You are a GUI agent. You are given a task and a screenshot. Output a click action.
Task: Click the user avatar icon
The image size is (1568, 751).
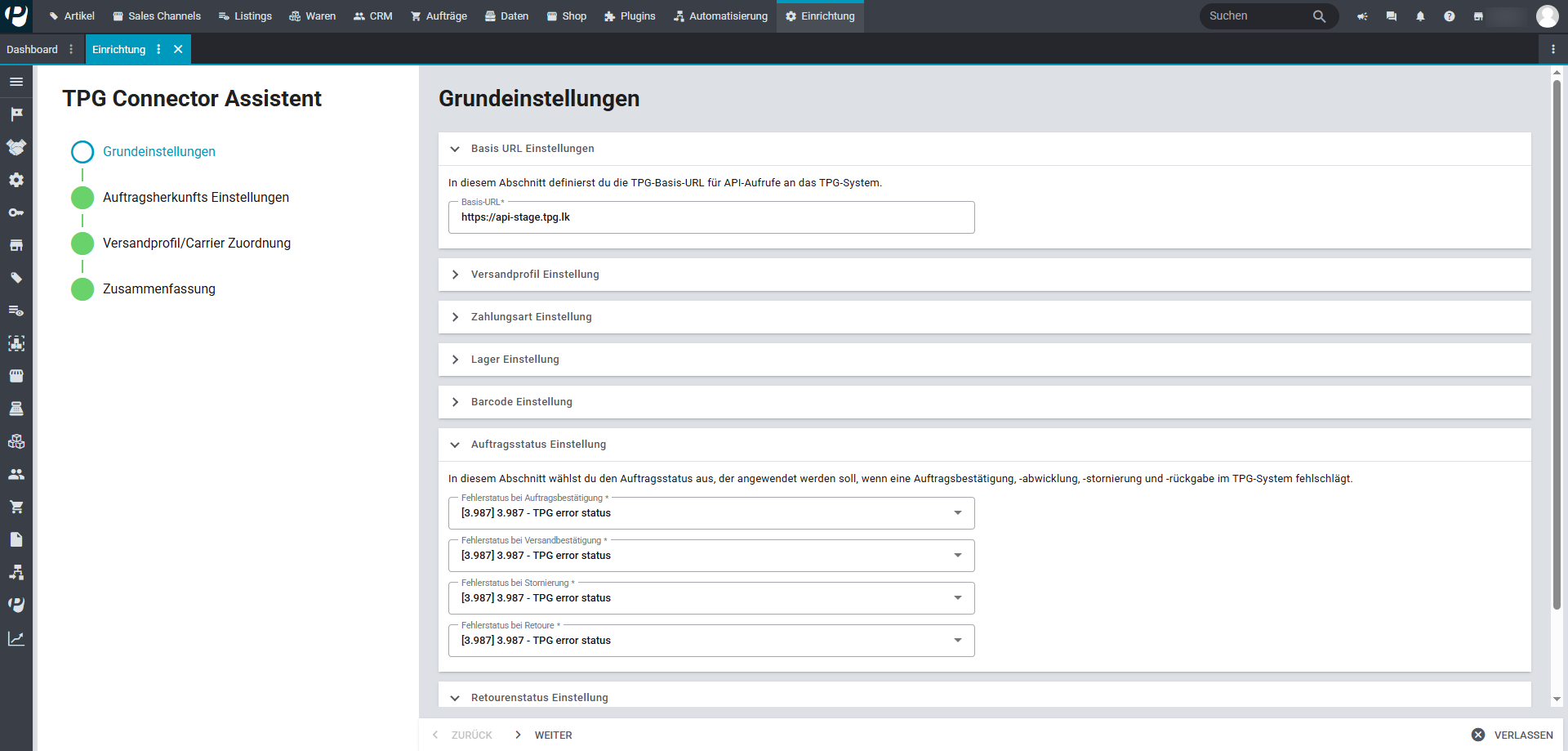pos(1547,16)
